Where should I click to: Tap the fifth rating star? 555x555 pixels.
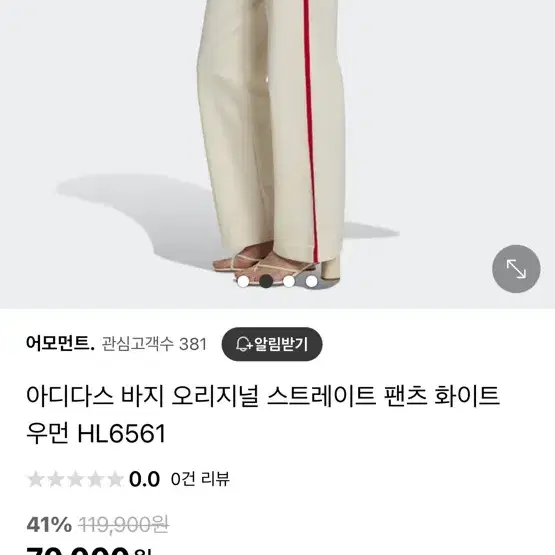coord(115,479)
